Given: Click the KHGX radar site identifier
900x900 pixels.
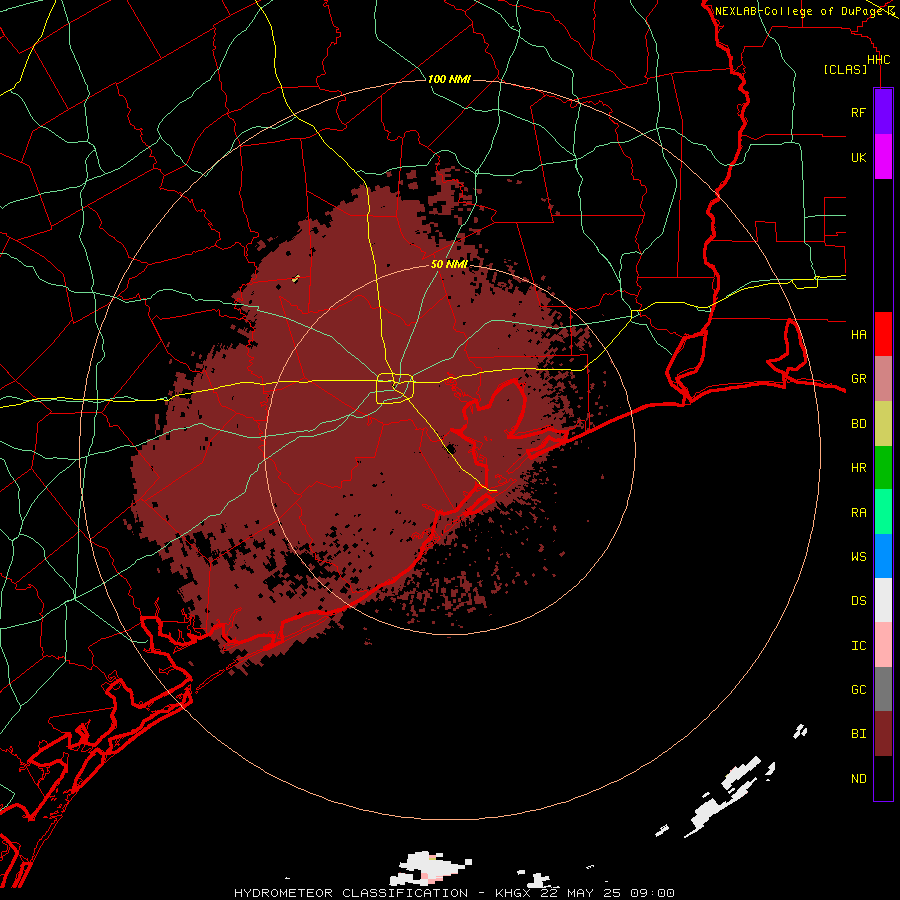Looking at the screenshot, I should click(513, 893).
